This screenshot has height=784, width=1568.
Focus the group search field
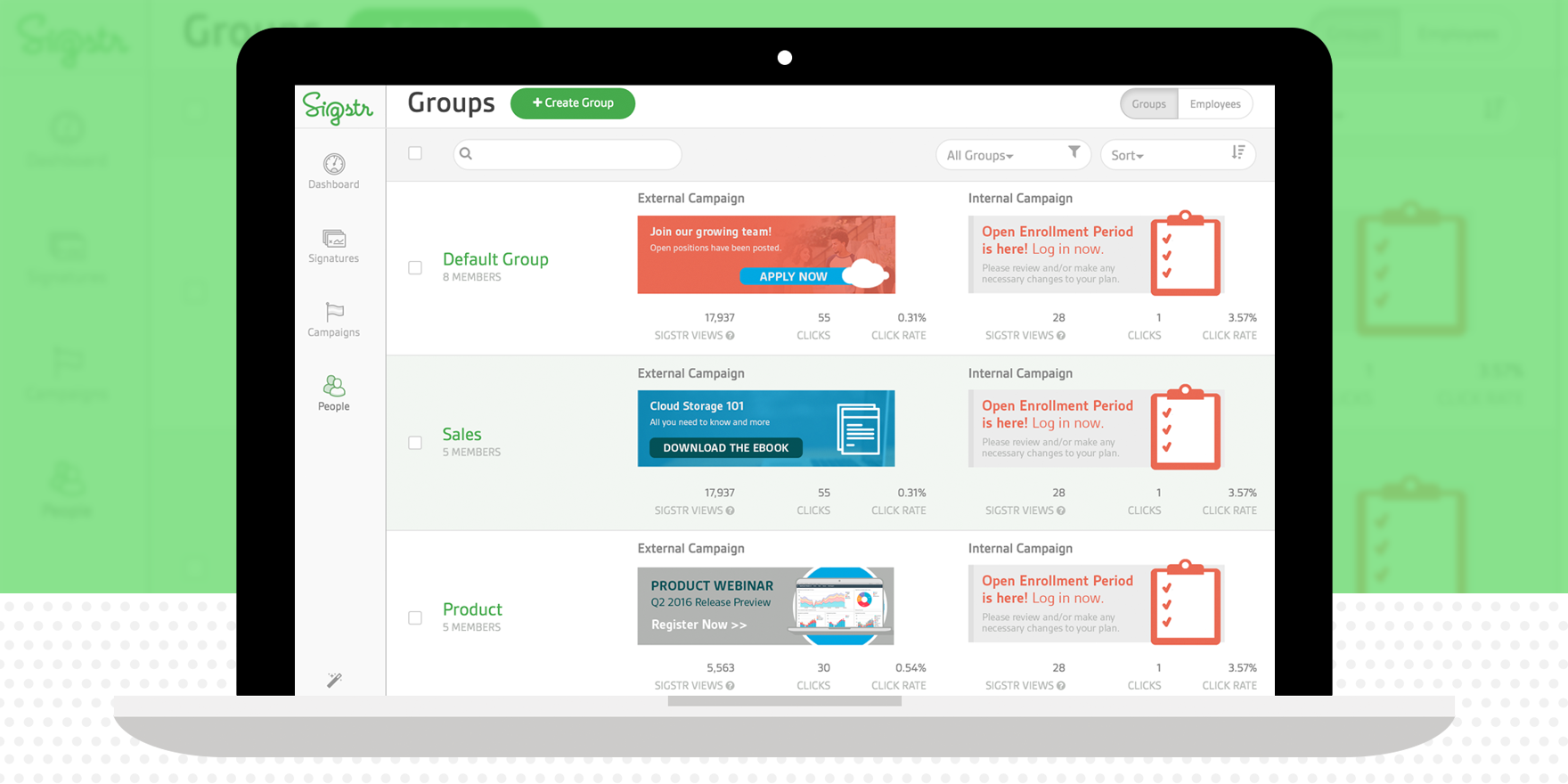pyautogui.click(x=568, y=154)
